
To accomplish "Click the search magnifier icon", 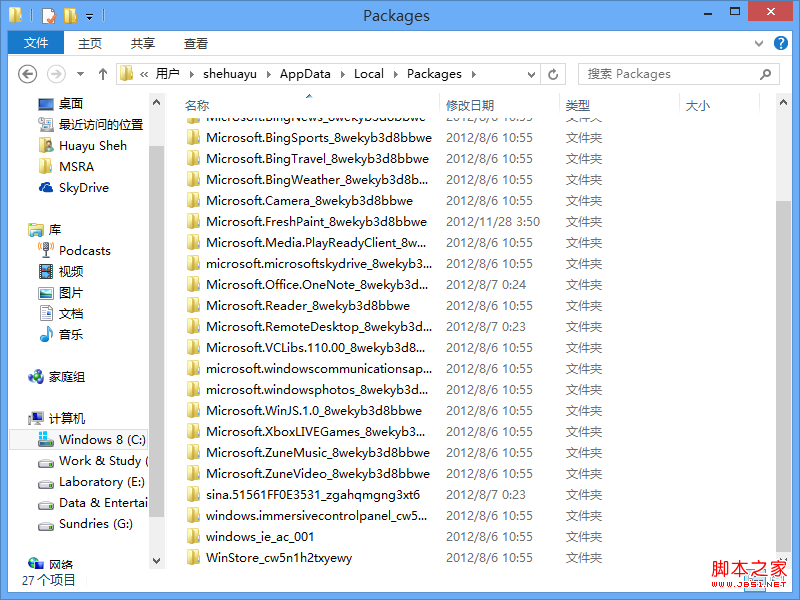I will [x=765, y=74].
